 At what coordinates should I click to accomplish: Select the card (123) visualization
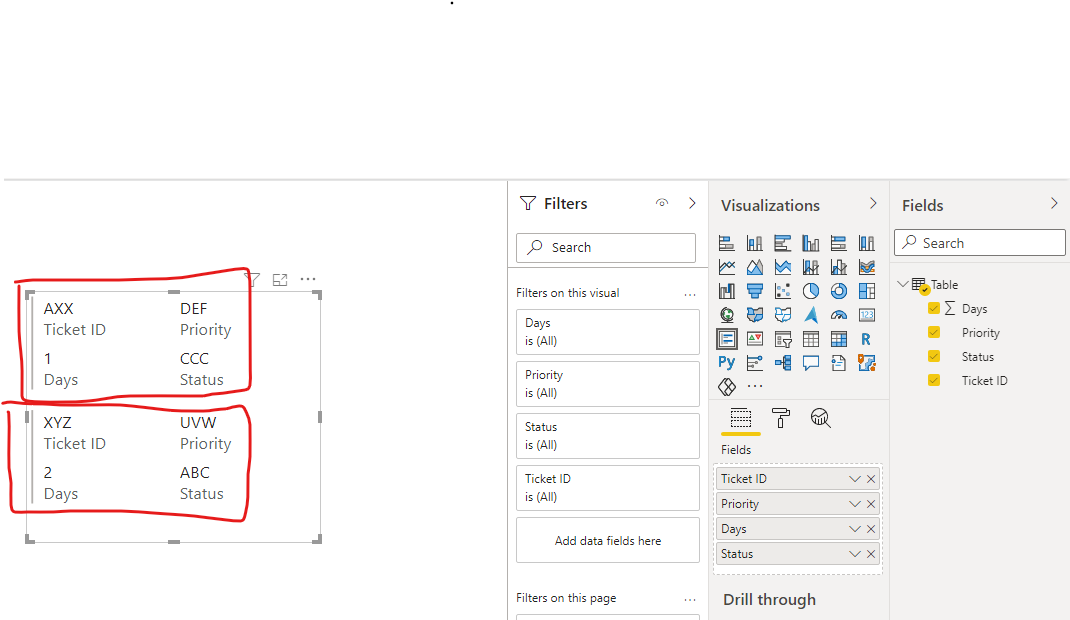tap(867, 314)
